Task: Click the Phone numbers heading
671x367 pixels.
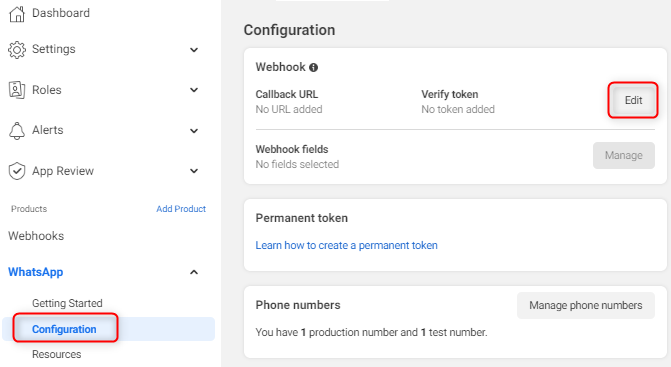Action: pos(298,305)
